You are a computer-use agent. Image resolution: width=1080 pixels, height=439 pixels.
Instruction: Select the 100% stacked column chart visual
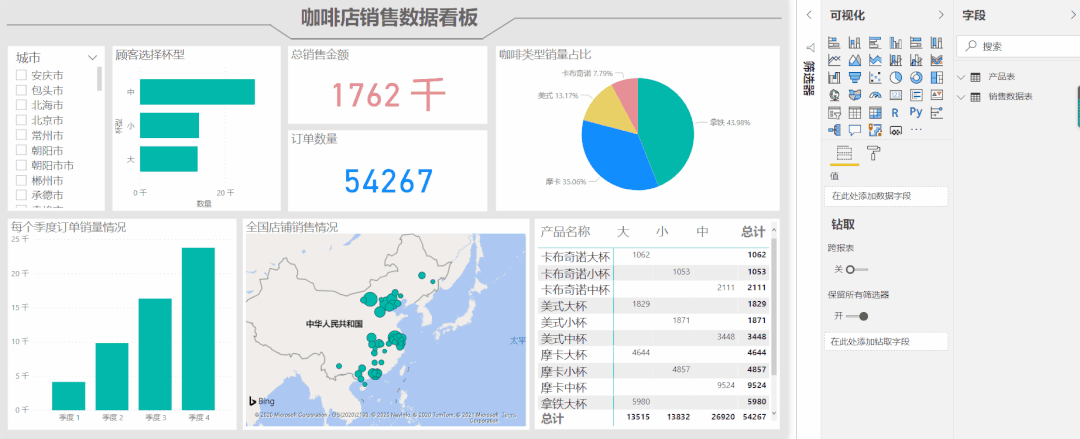(x=937, y=43)
